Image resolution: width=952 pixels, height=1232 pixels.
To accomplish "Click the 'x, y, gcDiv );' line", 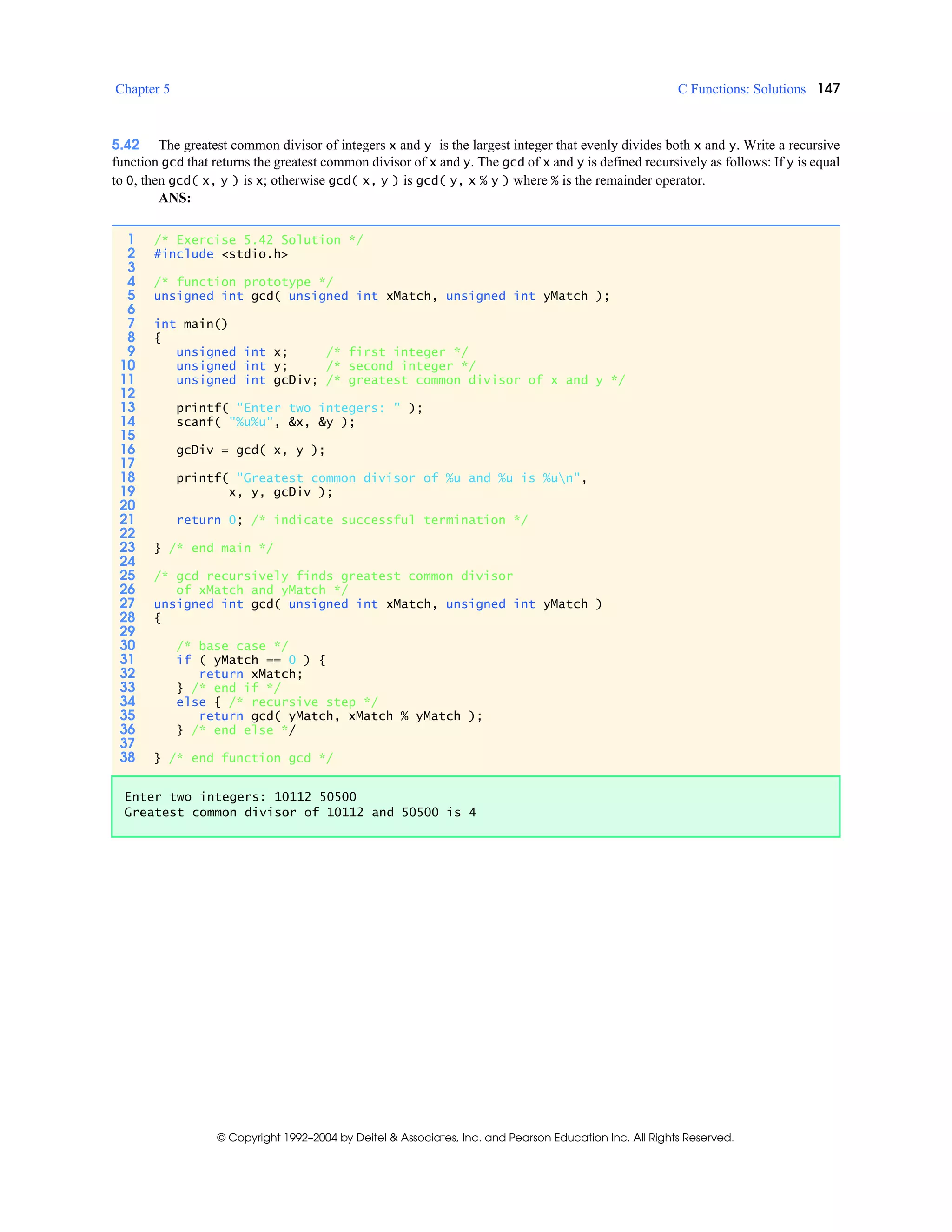I will pyautogui.click(x=280, y=492).
